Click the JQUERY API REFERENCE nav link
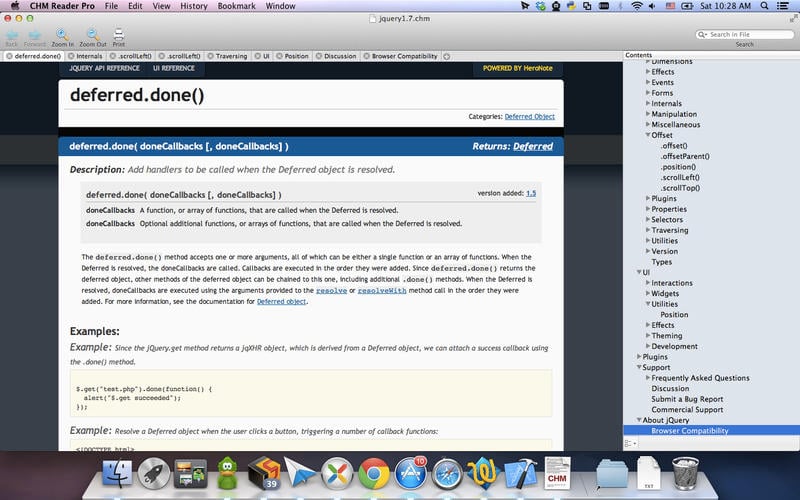The height and width of the screenshot is (500, 800). click(x=104, y=68)
